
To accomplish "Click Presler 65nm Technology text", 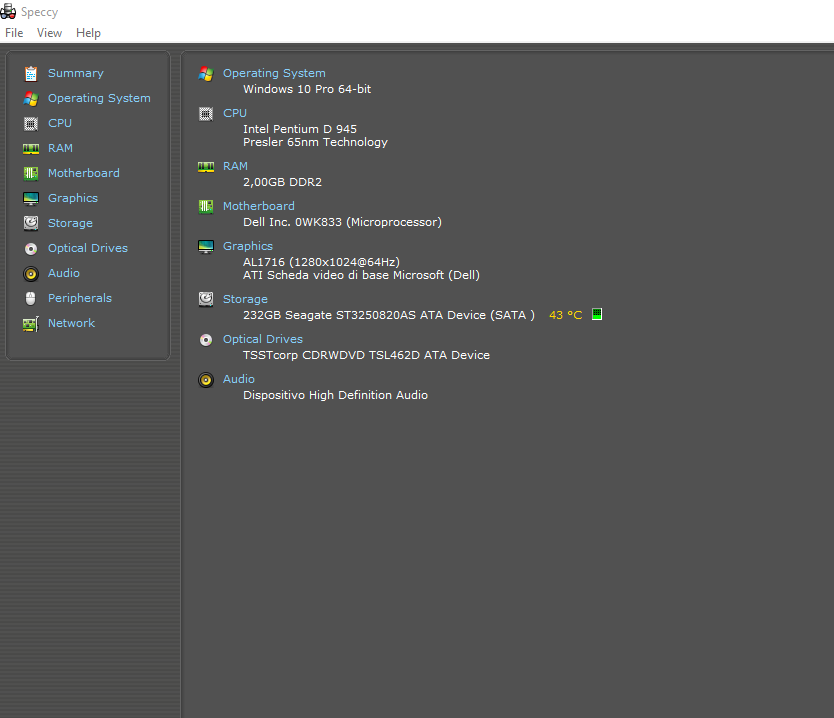I will click(x=315, y=143).
